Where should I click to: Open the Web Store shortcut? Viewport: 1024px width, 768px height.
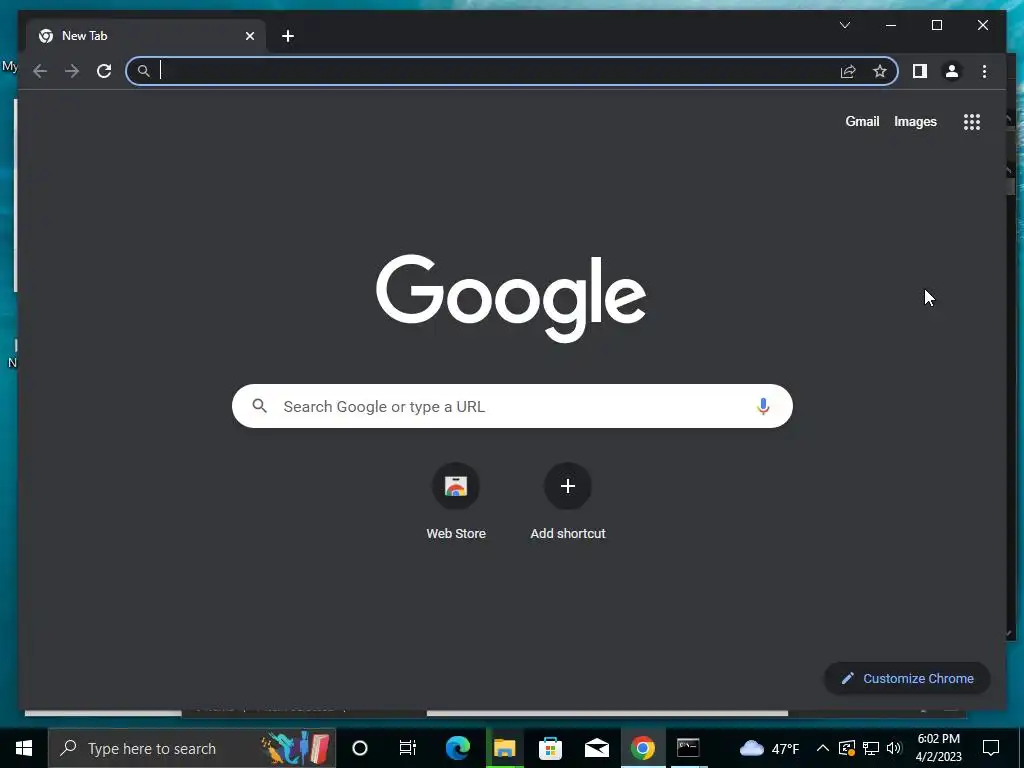(456, 501)
